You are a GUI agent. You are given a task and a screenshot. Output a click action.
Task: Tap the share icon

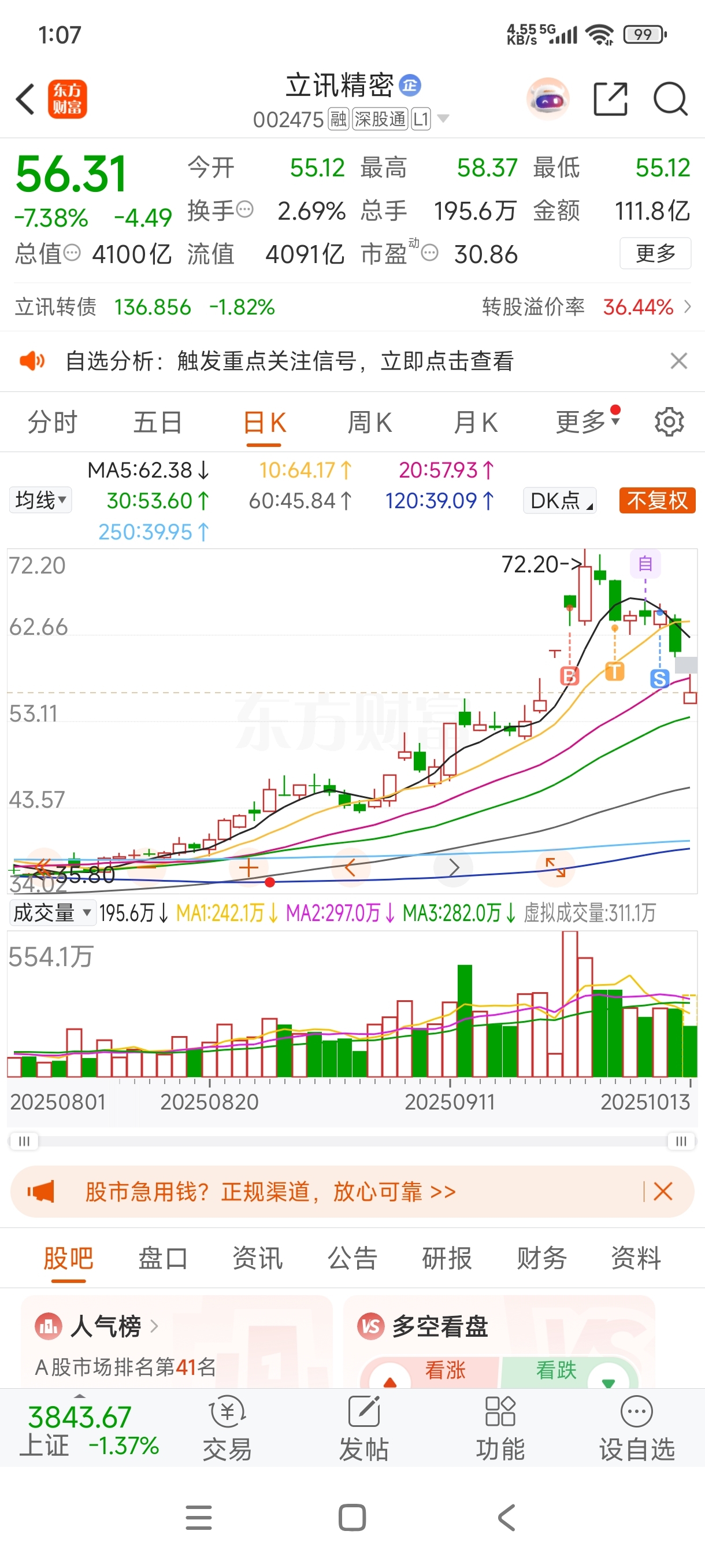[610, 99]
